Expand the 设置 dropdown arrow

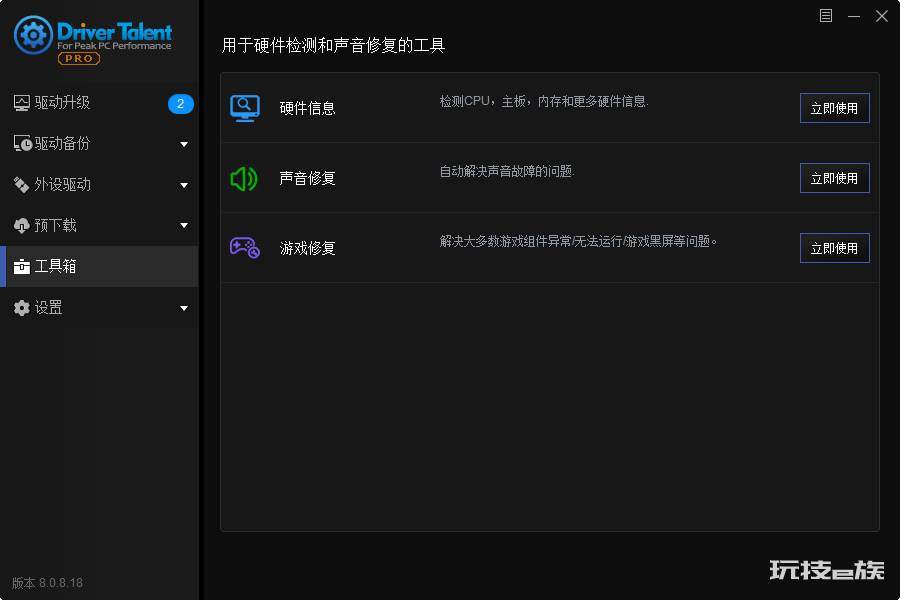[184, 308]
